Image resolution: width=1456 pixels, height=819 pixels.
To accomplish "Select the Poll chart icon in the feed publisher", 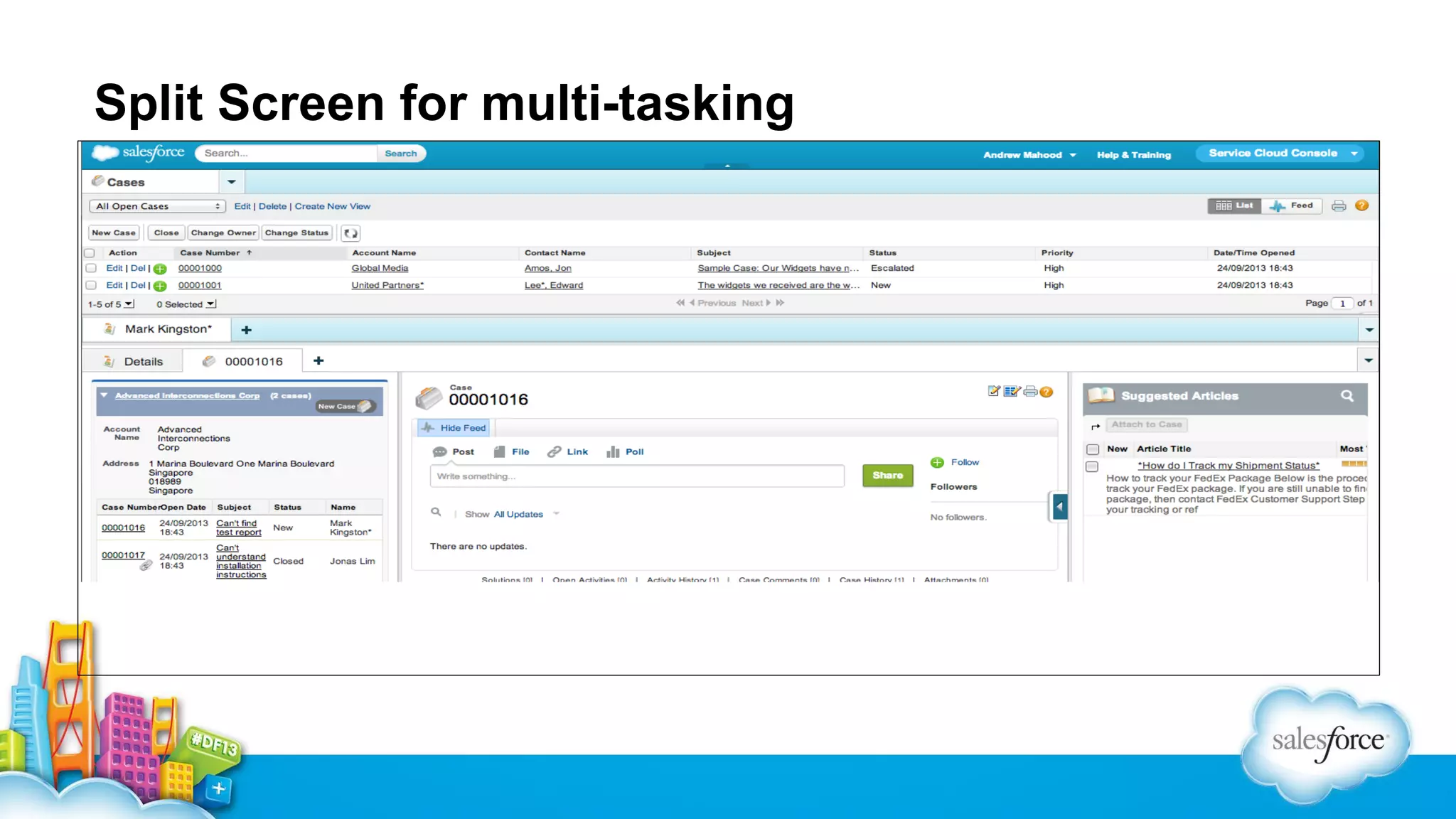I will (613, 452).
